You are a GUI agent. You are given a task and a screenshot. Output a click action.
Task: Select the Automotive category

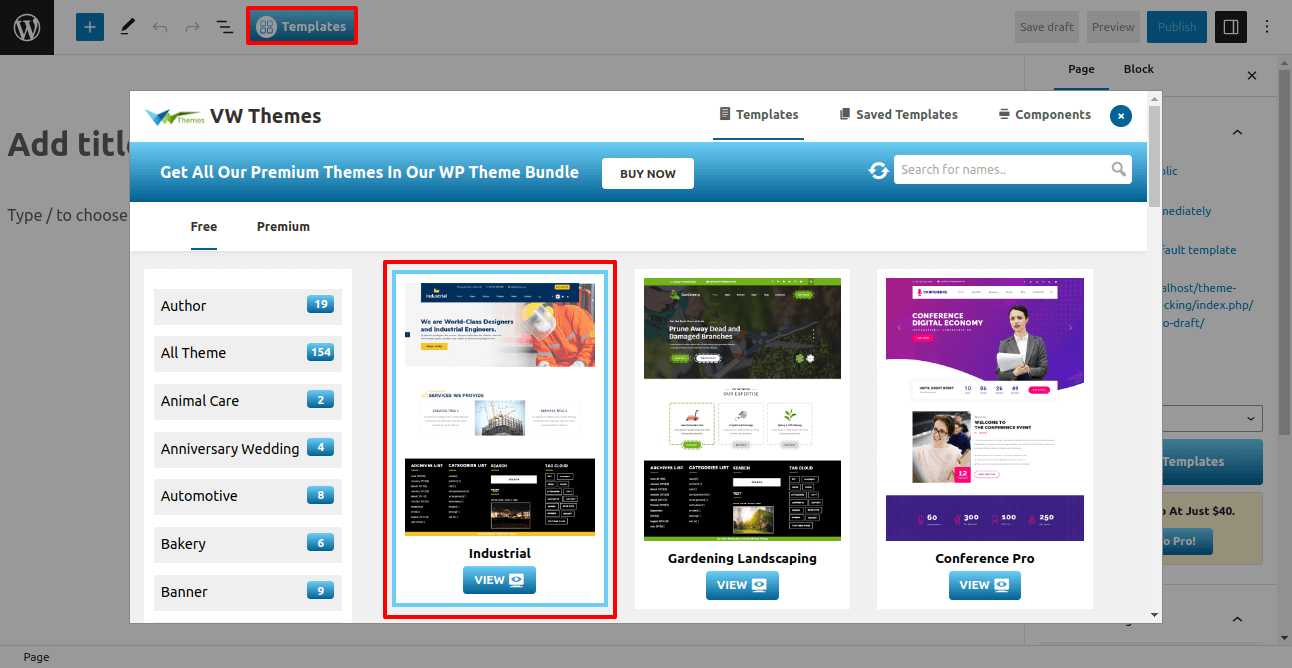[247, 496]
